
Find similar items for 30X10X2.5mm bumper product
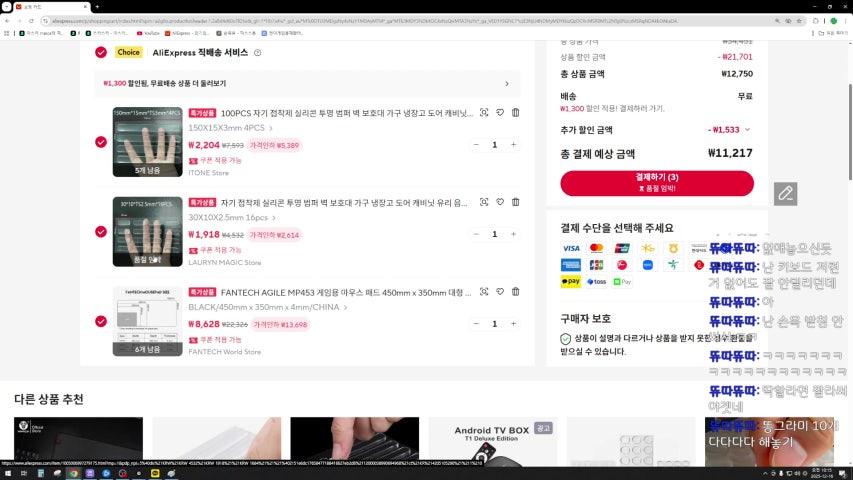[x=484, y=202]
